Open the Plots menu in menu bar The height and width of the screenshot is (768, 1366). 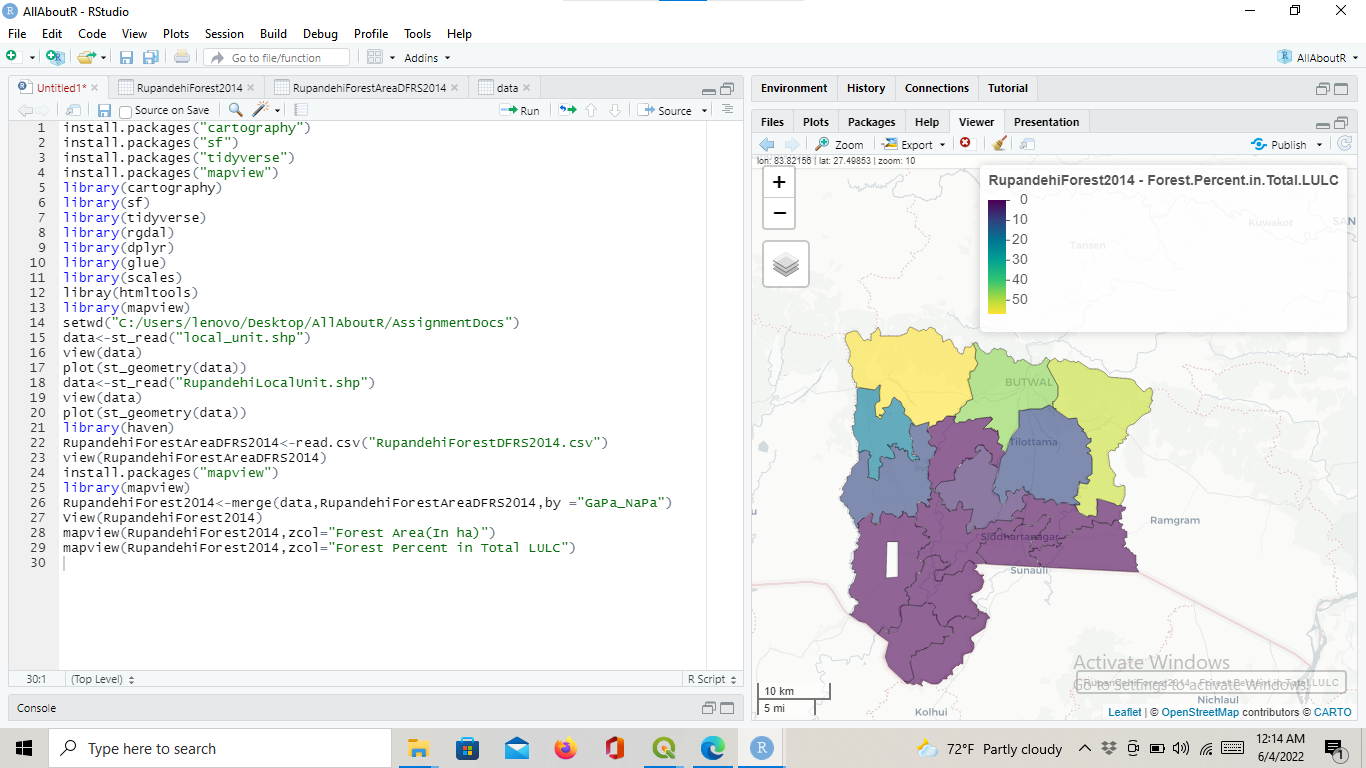click(x=176, y=34)
